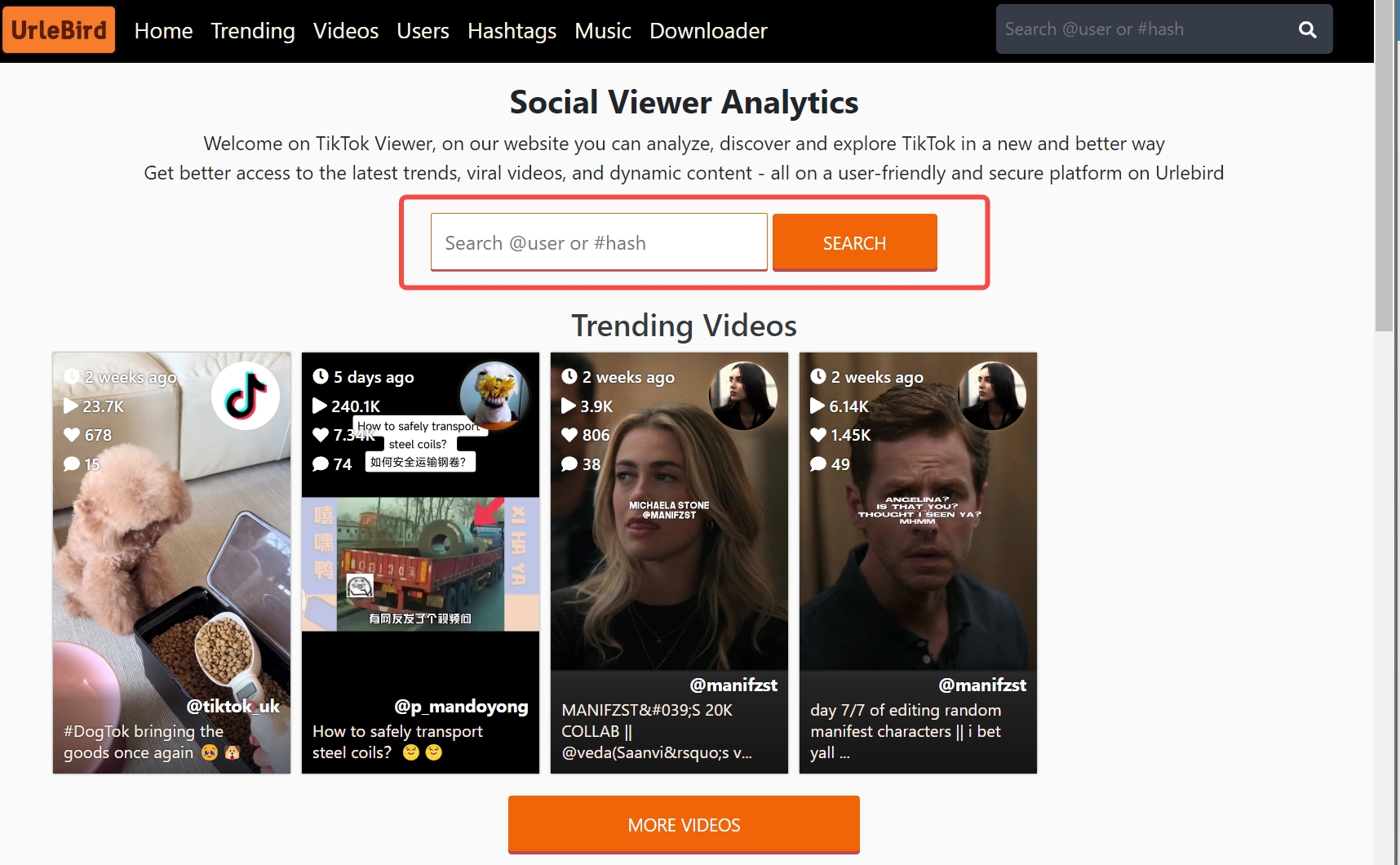1400x865 pixels.
Task: Click the clock icon on the 3.9K views card
Action: pyautogui.click(x=569, y=376)
